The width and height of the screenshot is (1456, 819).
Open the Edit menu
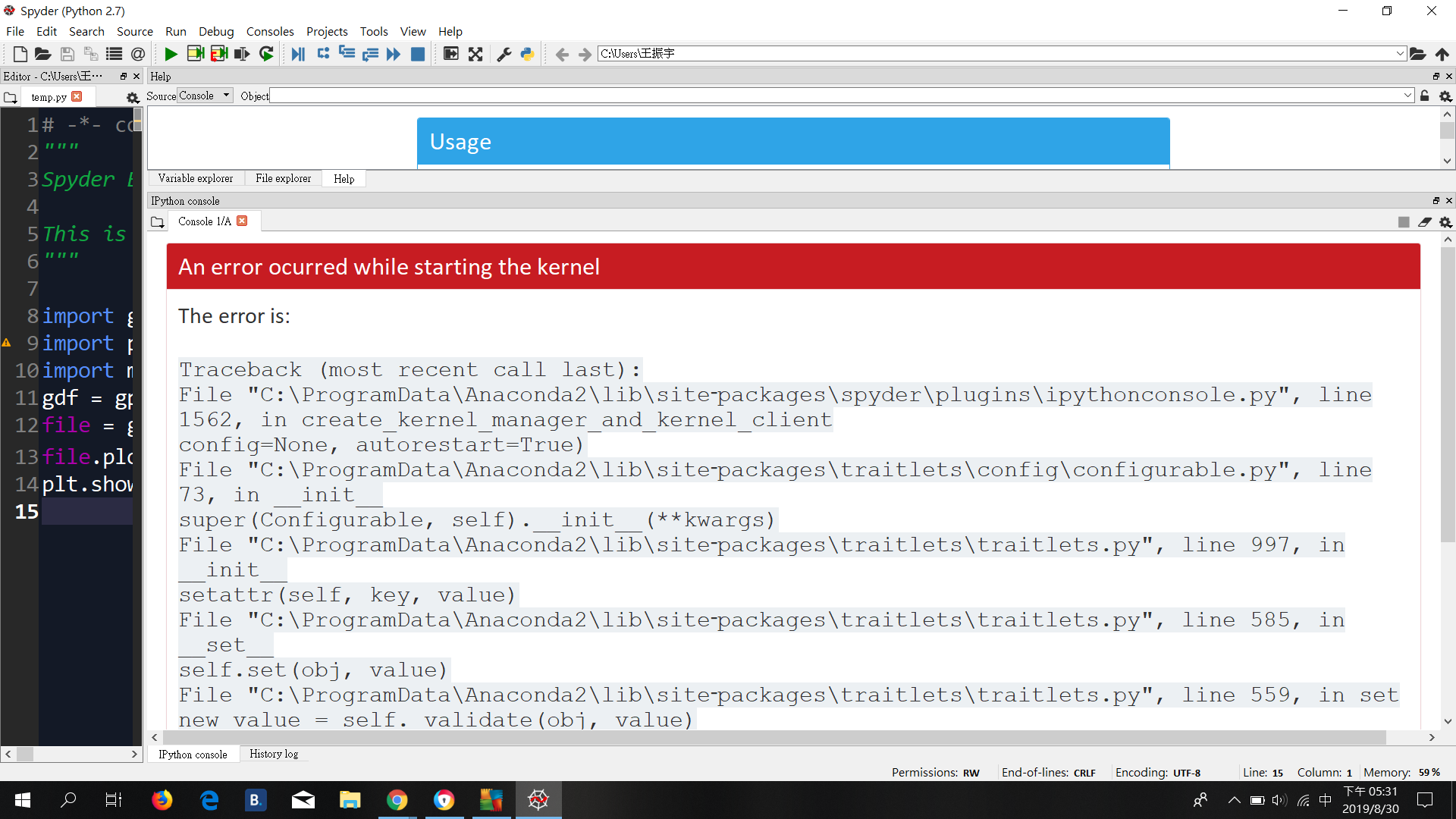click(x=46, y=31)
